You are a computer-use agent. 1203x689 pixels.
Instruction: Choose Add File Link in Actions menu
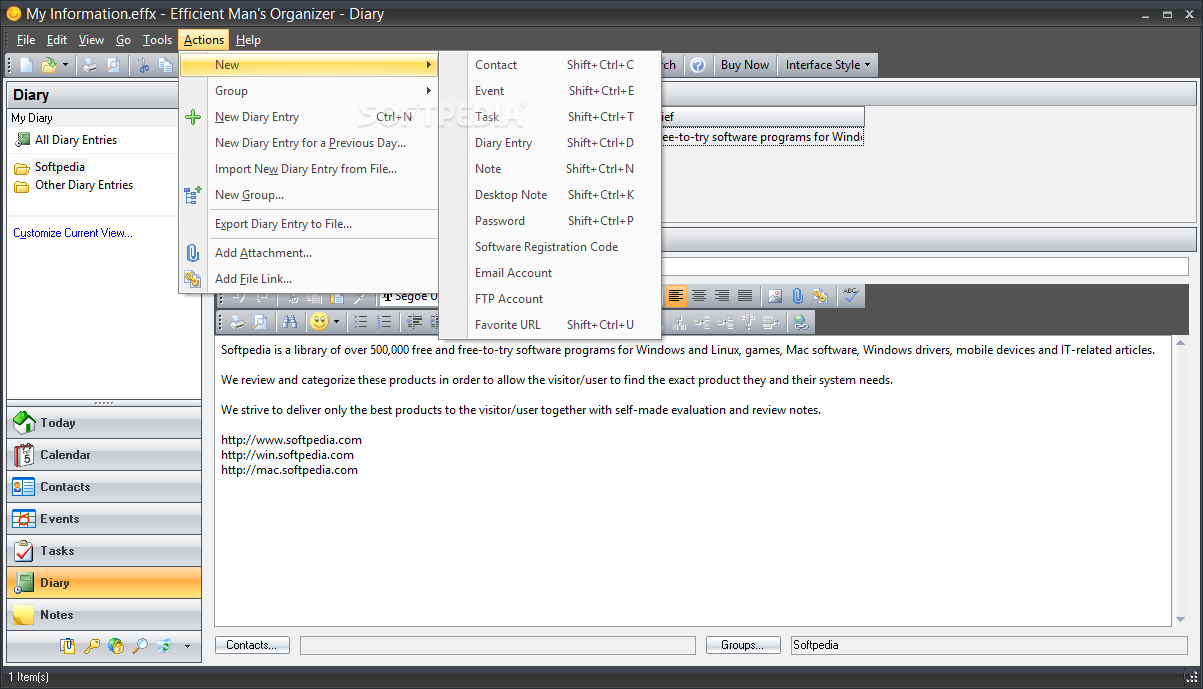coord(309,279)
